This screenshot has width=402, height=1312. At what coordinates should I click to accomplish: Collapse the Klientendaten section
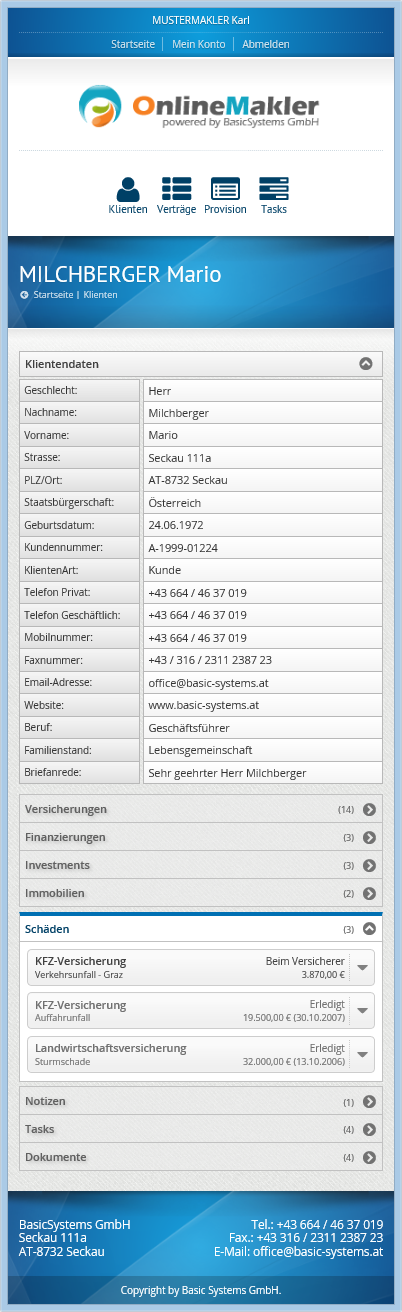coord(367,364)
